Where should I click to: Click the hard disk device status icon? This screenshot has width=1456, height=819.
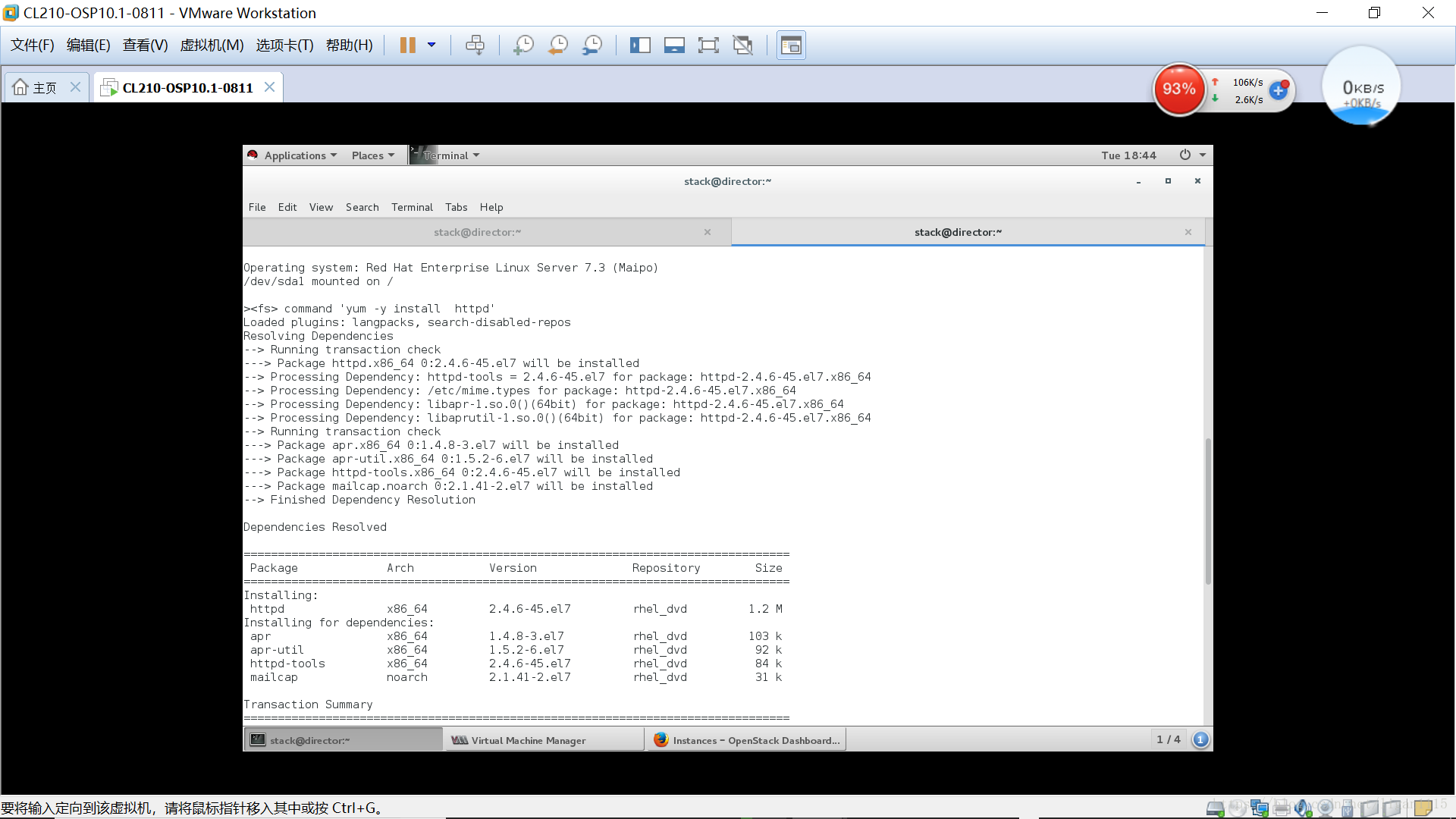click(x=1216, y=808)
